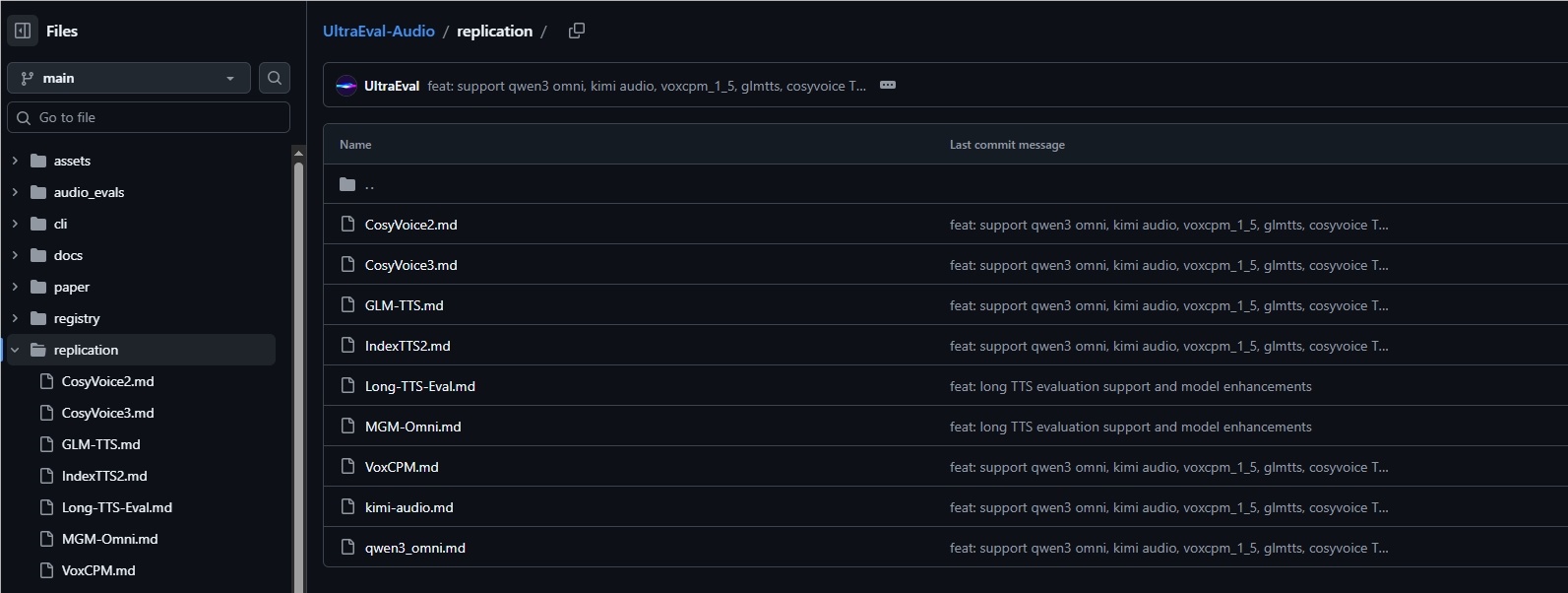Click the sidebar scrollbar up arrow
Viewport: 1568px width, 593px height.
pyautogui.click(x=298, y=153)
